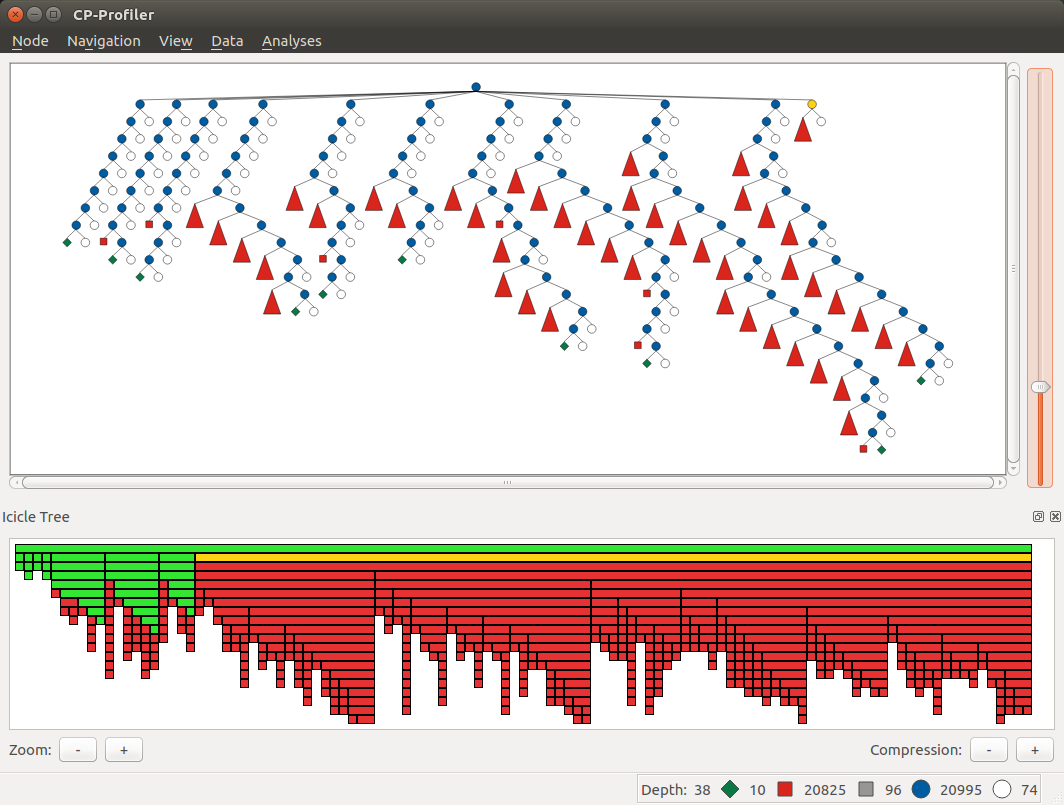The image size is (1064, 805).
Task: Click the blue circle branch-nodes icon in status bar
Action: point(921,789)
